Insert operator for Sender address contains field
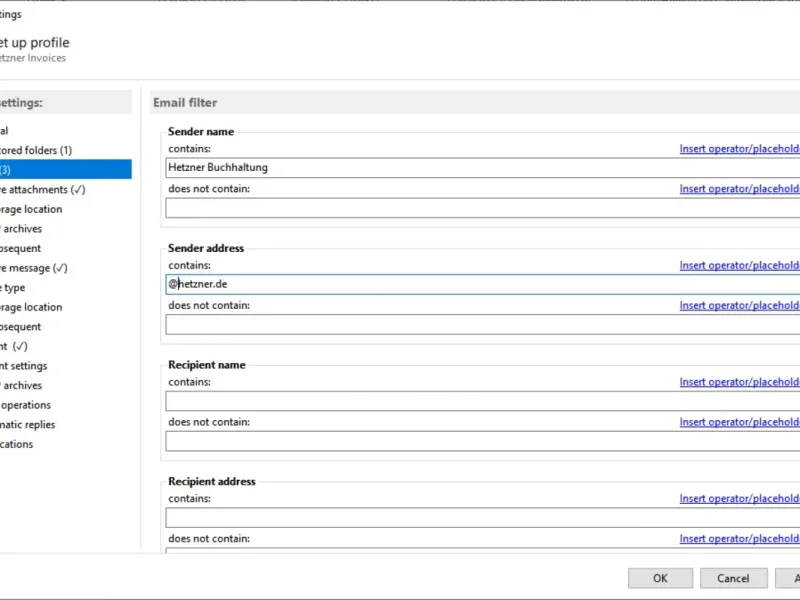Viewport: 800px width, 600px height. tap(739, 266)
